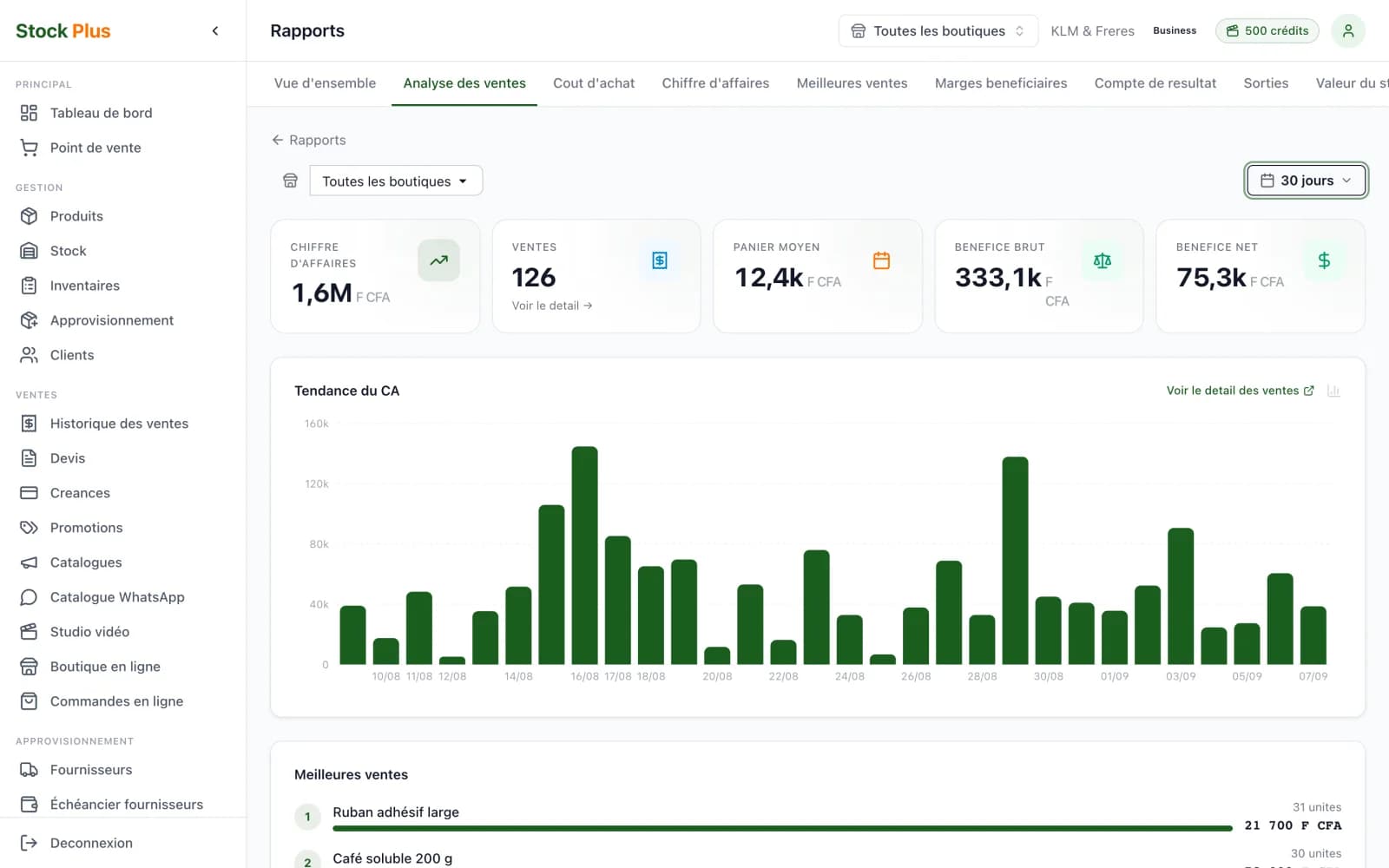The height and width of the screenshot is (868, 1389).
Task: Open the 30 jours period dropdown
Action: (1306, 181)
